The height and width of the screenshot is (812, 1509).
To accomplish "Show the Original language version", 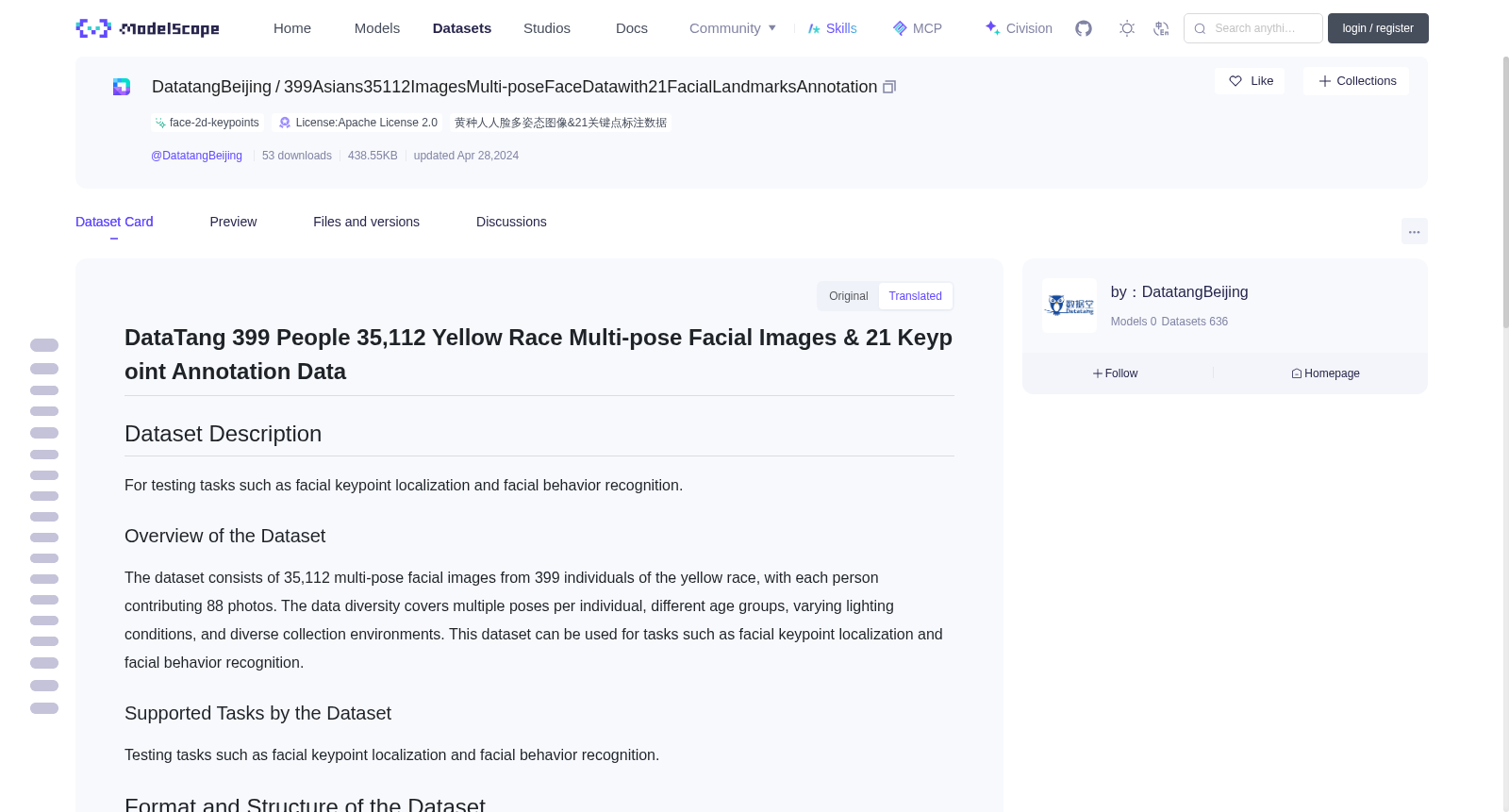I will 848,296.
